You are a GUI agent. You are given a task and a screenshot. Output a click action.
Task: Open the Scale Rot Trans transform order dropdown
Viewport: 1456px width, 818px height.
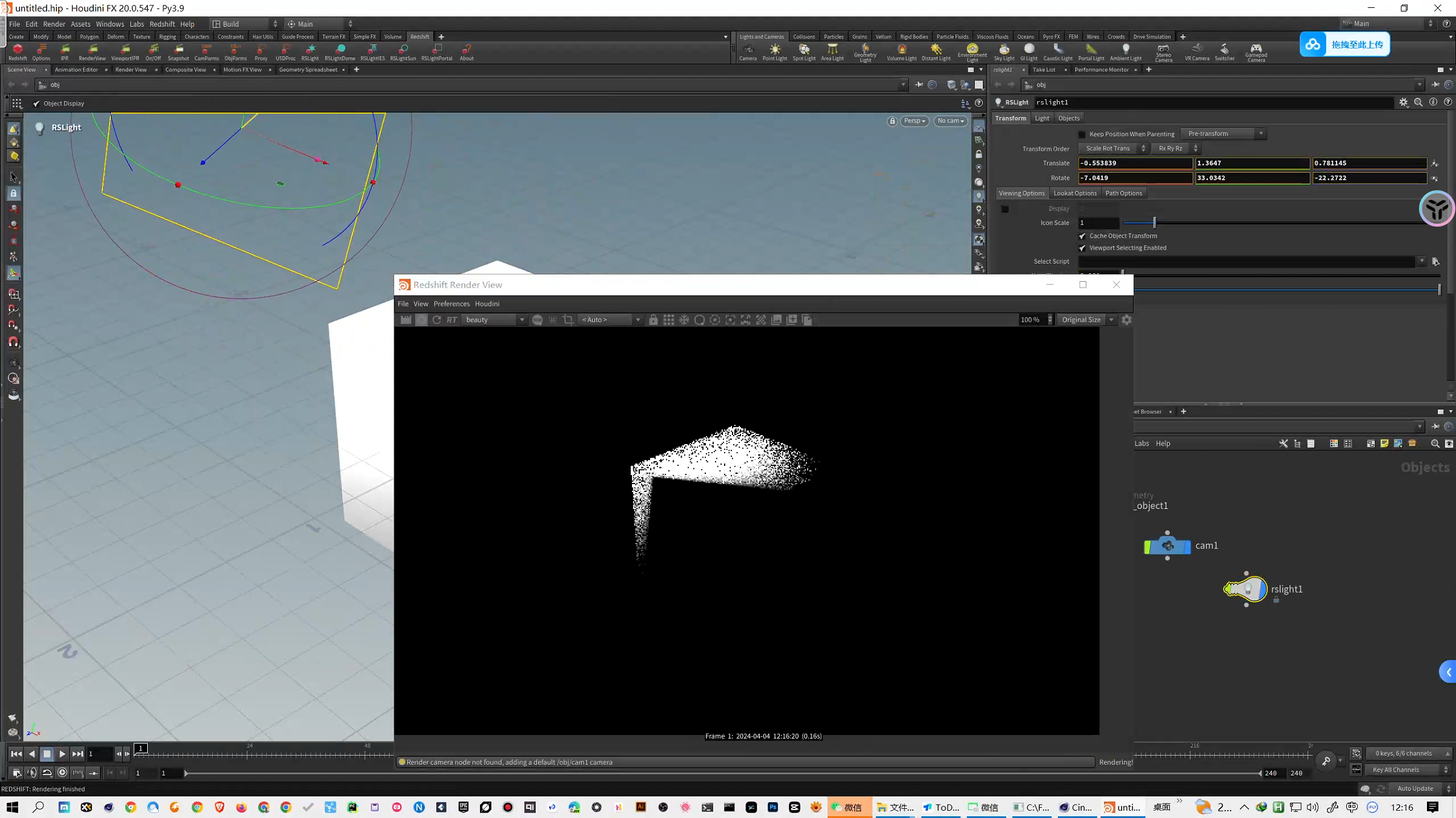tap(1113, 148)
